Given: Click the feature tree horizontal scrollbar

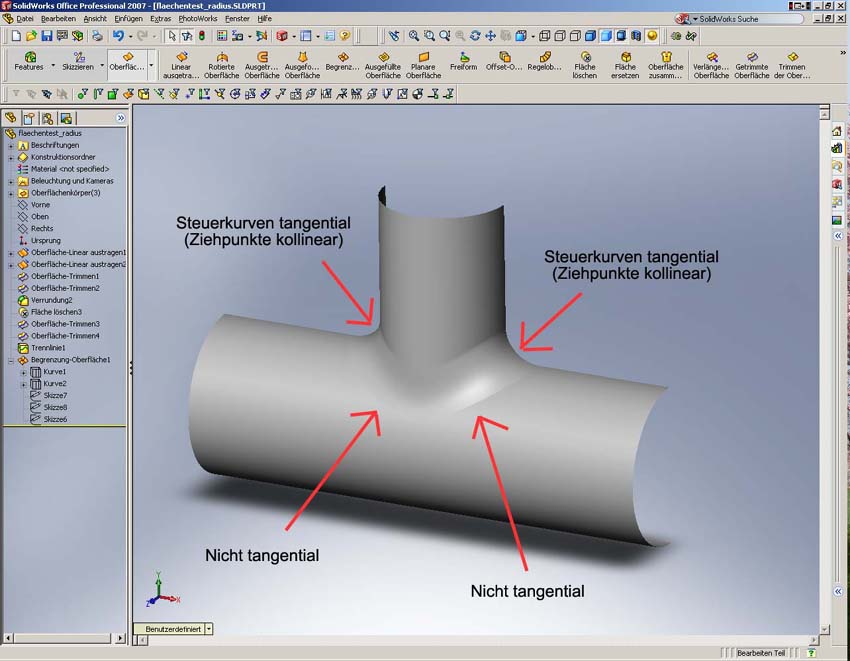Looking at the screenshot, I should 65,639.
